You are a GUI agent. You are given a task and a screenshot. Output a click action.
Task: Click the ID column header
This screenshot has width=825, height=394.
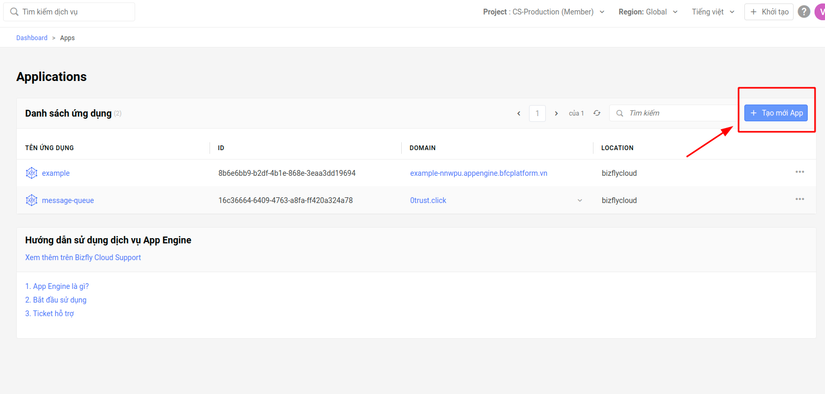click(221, 148)
